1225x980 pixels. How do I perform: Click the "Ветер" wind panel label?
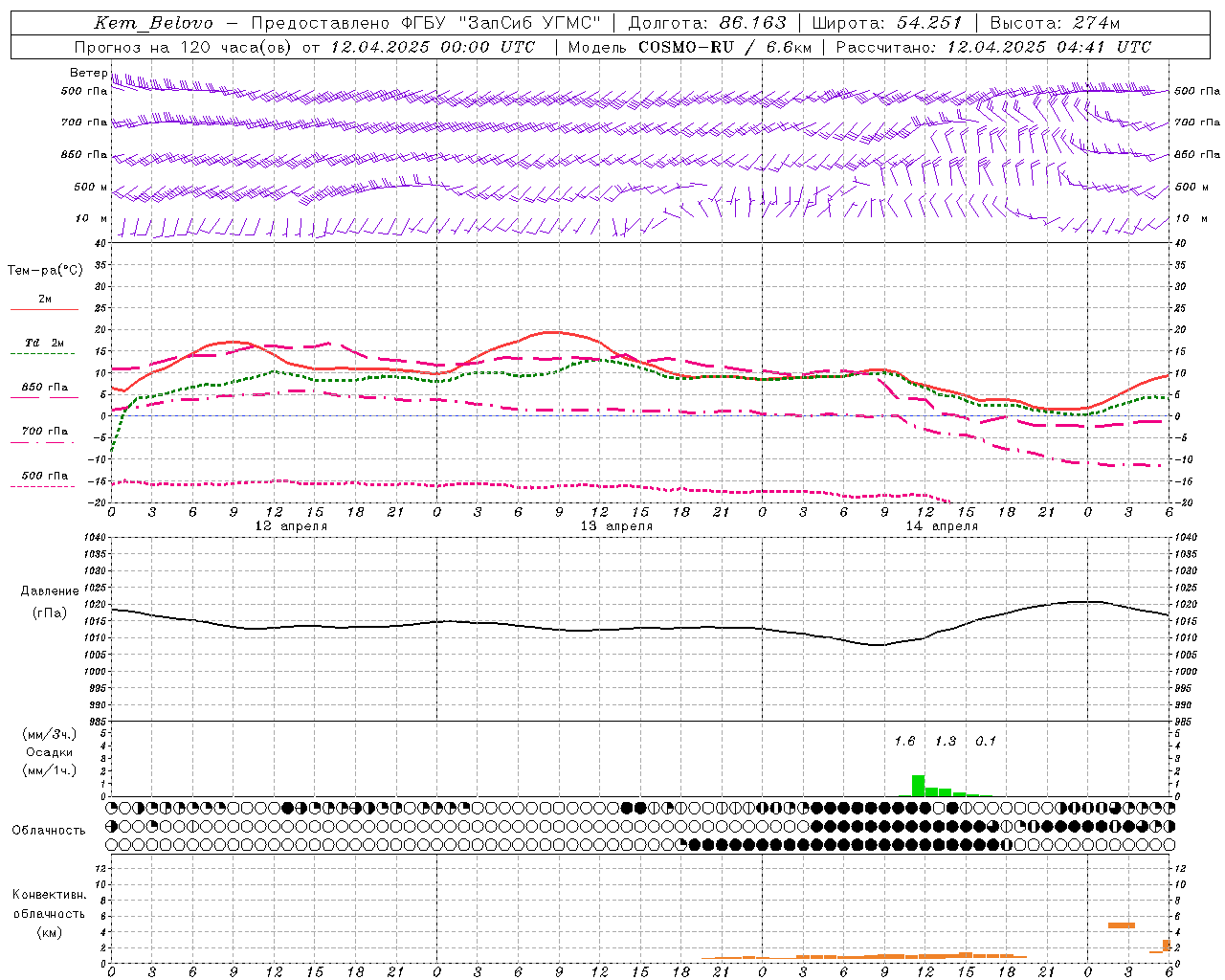coord(89,73)
